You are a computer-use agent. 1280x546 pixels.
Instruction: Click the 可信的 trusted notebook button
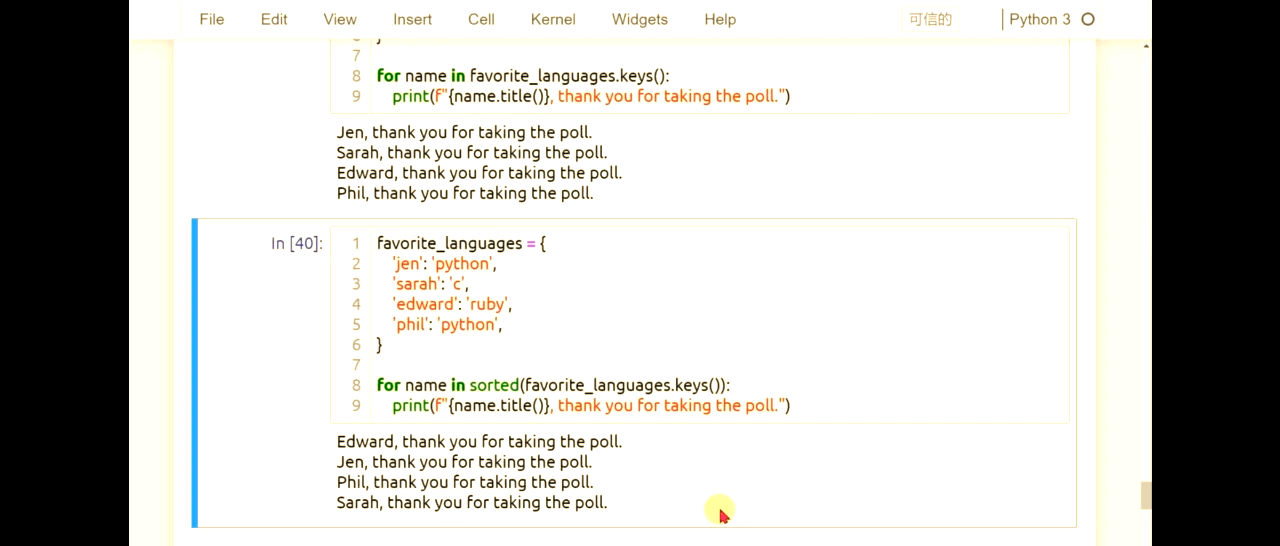point(930,19)
